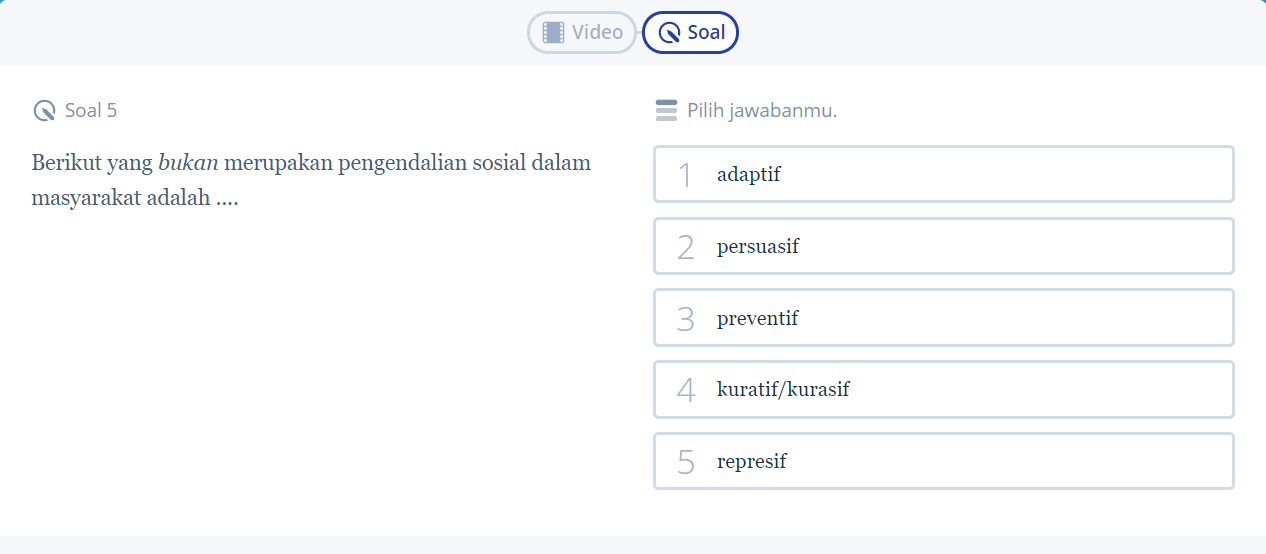The height and width of the screenshot is (554, 1266).
Task: Click the quiz icon on Soal tab
Action: point(670,32)
